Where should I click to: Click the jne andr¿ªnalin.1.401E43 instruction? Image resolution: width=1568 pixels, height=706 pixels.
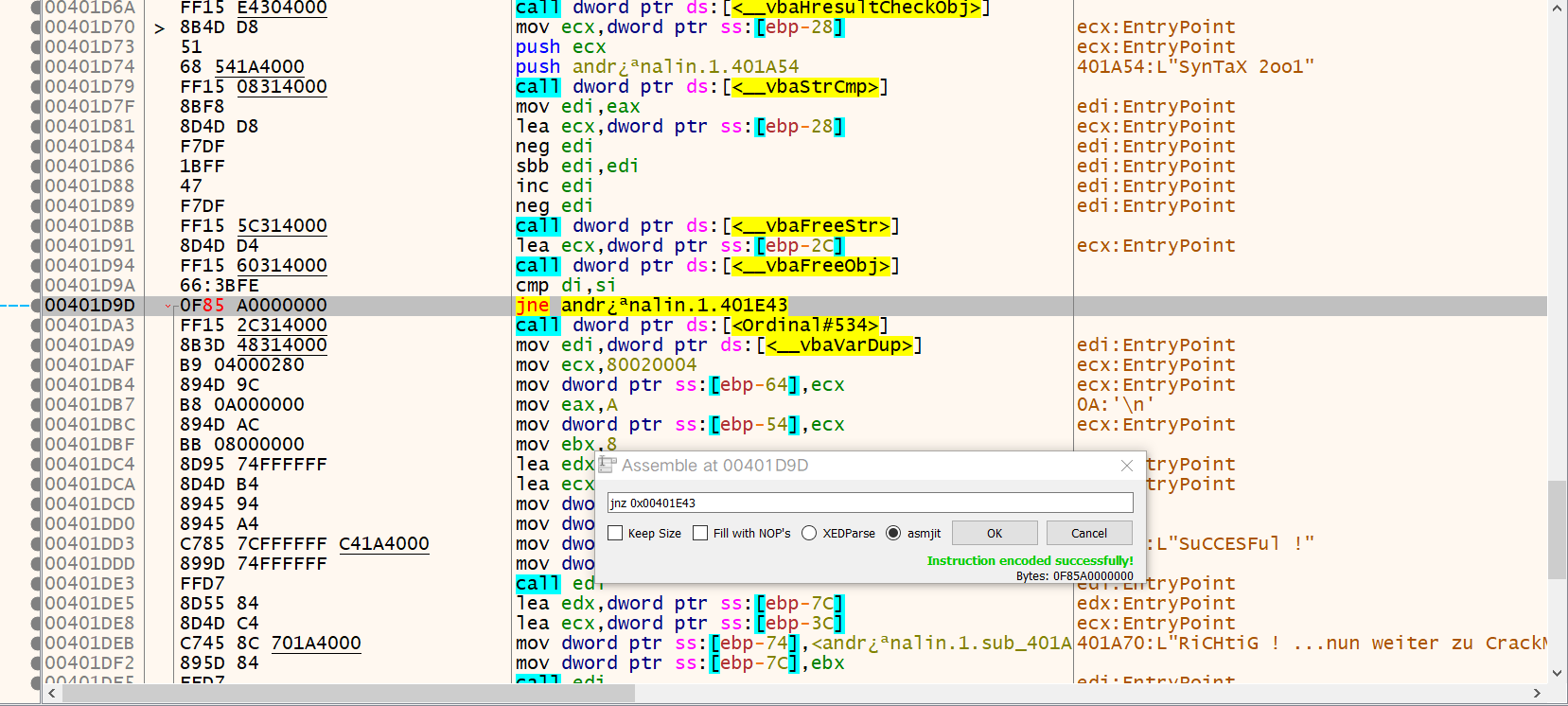[x=652, y=306]
